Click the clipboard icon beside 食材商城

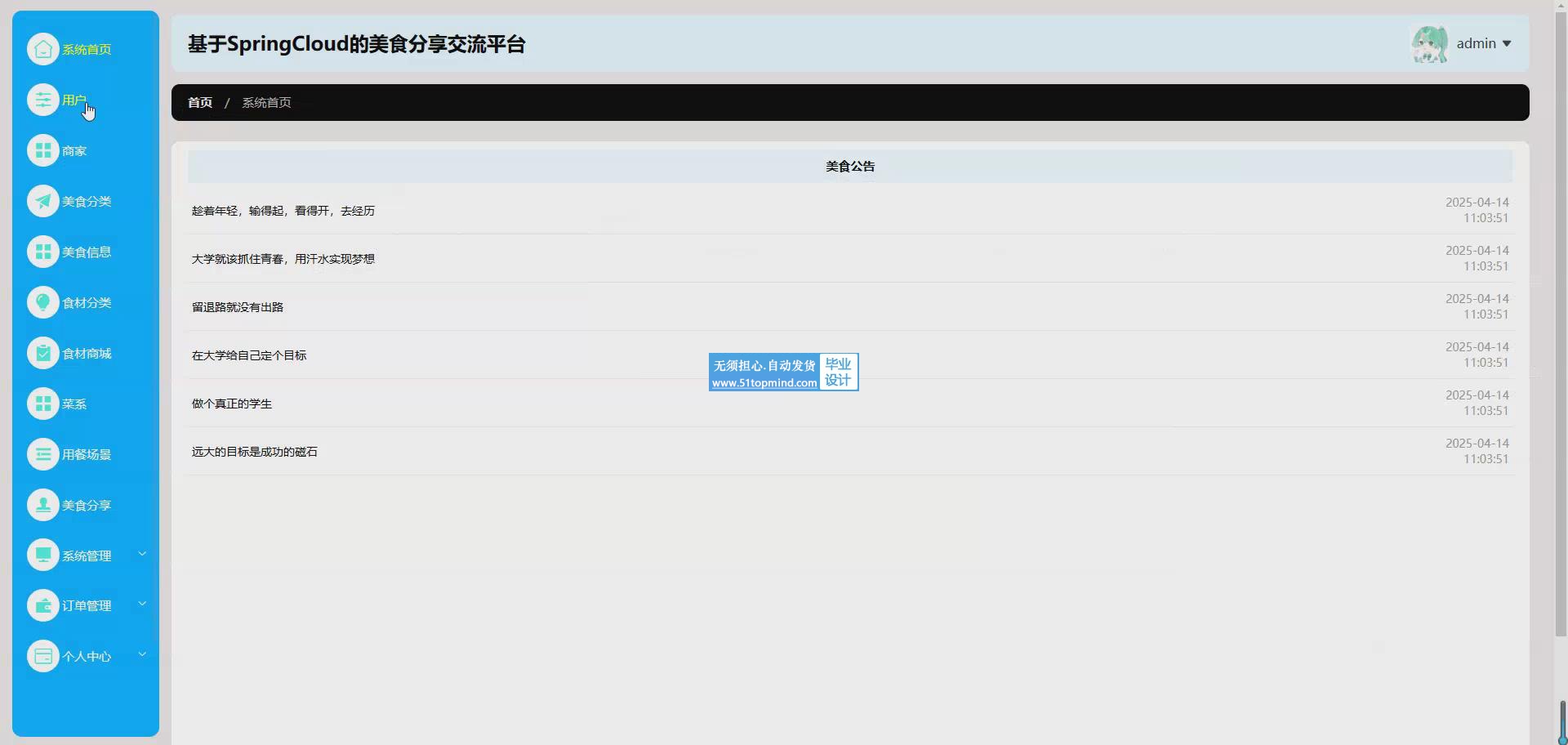[x=42, y=353]
